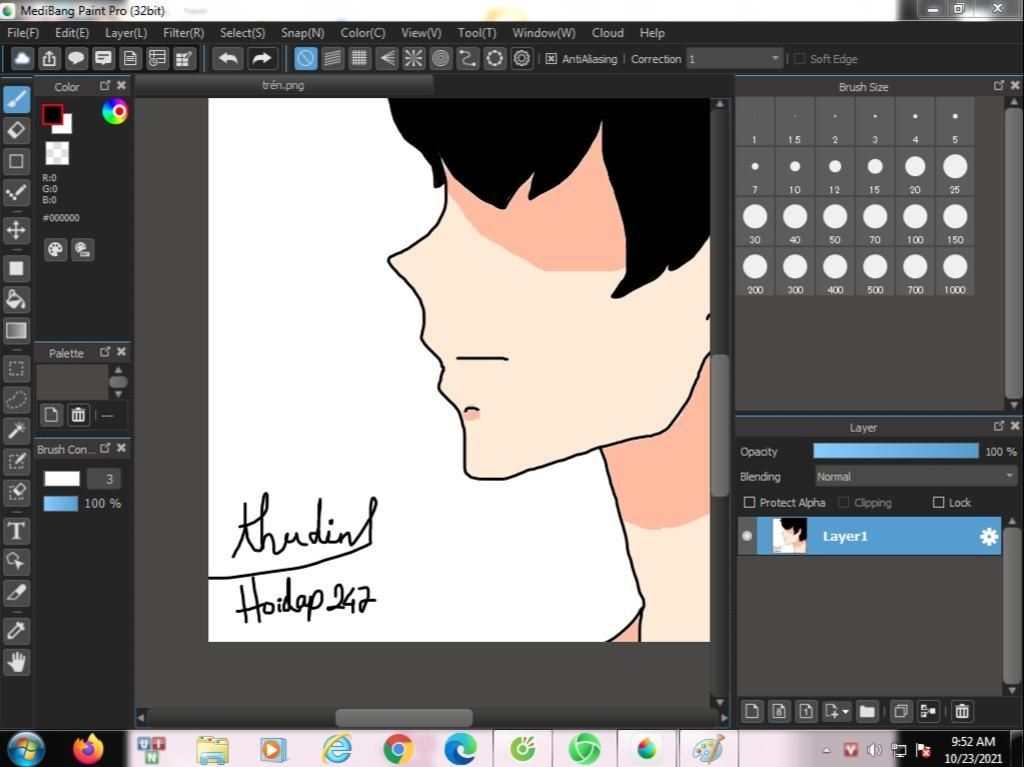The height and width of the screenshot is (767, 1024).
Task: Open Firefox from the taskbar
Action: pos(88,749)
